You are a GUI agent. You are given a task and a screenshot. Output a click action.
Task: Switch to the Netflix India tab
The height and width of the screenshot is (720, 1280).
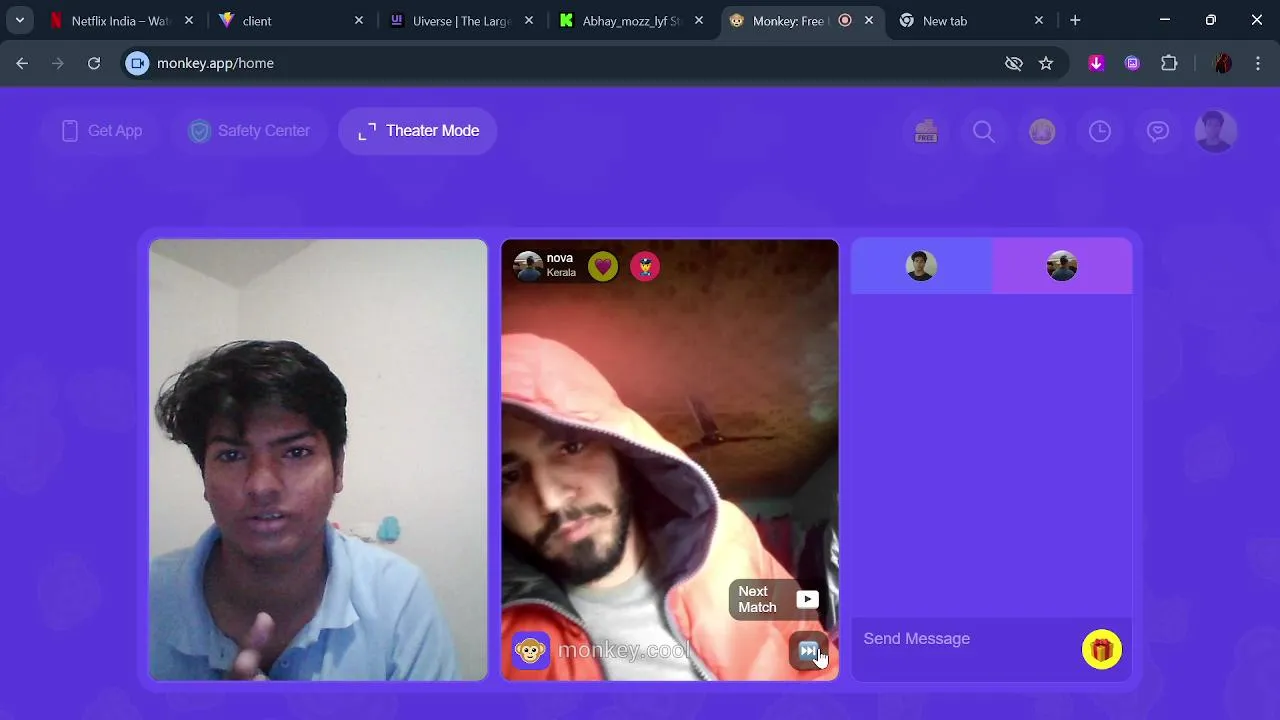pyautogui.click(x=120, y=20)
